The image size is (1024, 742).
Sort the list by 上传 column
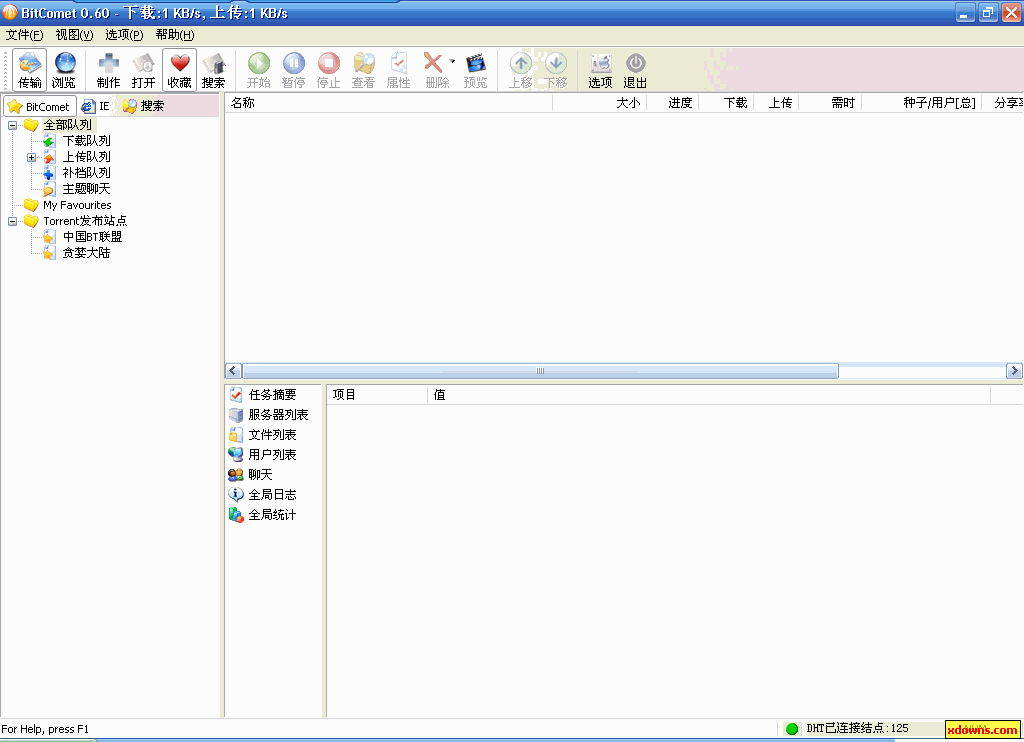776,103
